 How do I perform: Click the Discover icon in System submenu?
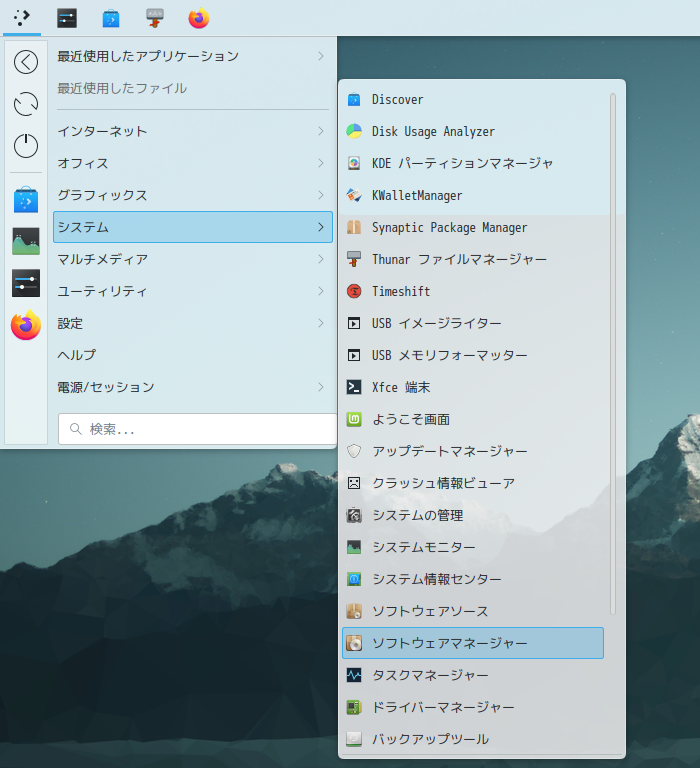354,99
